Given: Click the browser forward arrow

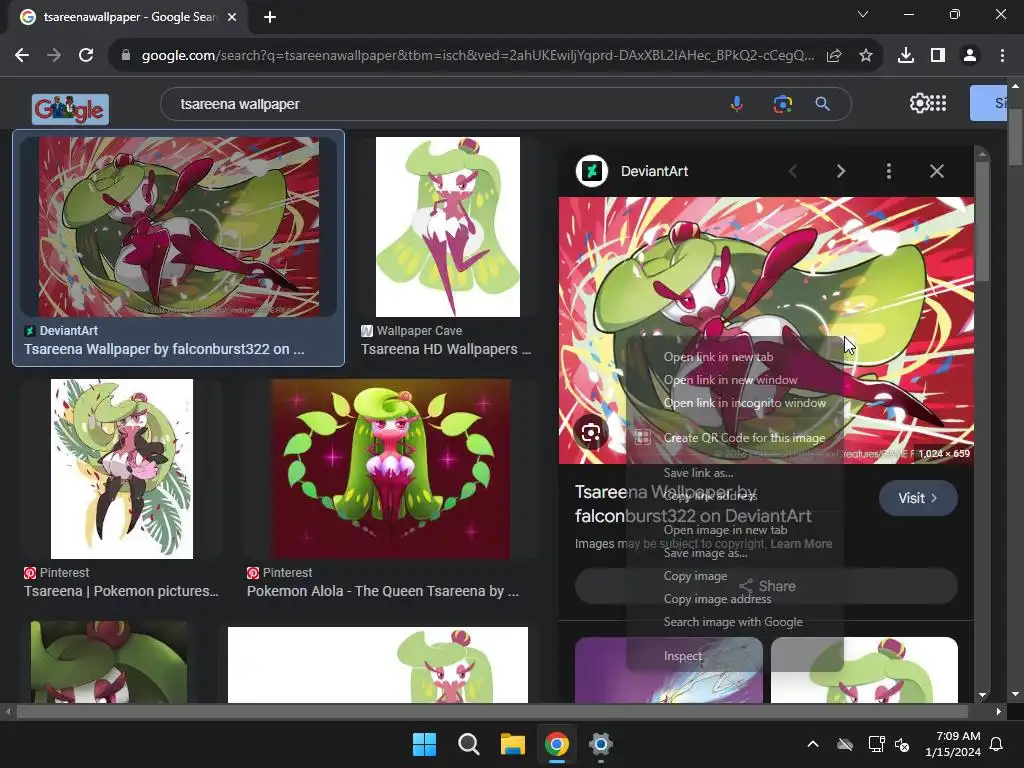Looking at the screenshot, I should [54, 56].
